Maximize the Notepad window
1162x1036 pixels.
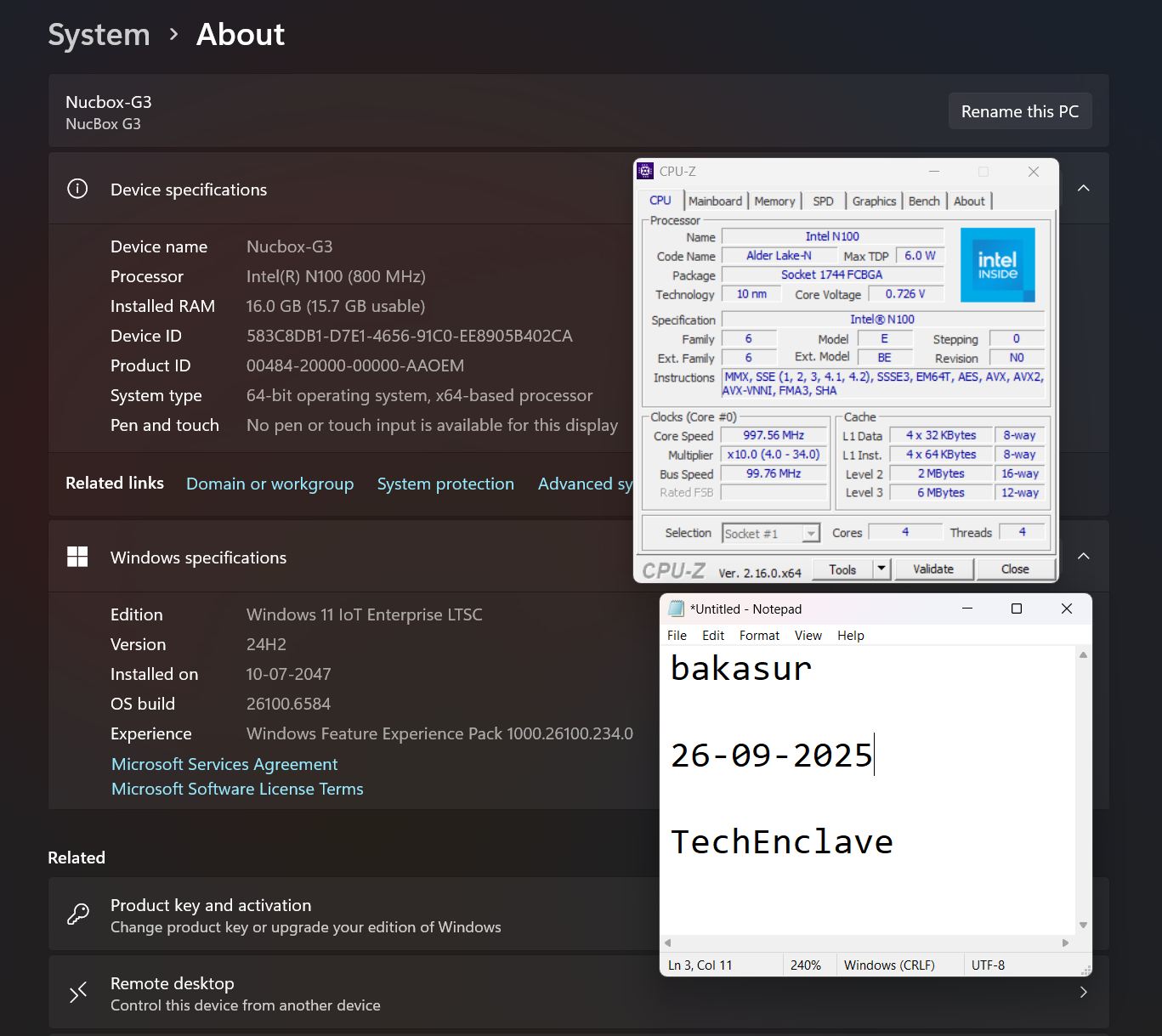point(1016,609)
